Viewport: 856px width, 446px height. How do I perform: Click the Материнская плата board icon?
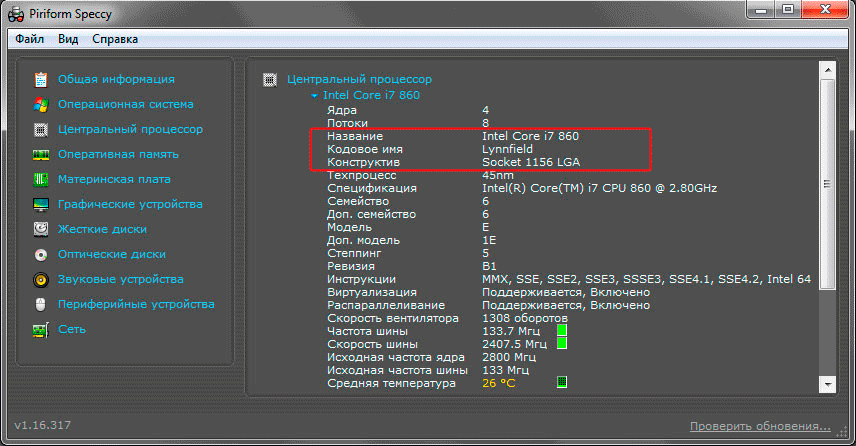(41, 179)
